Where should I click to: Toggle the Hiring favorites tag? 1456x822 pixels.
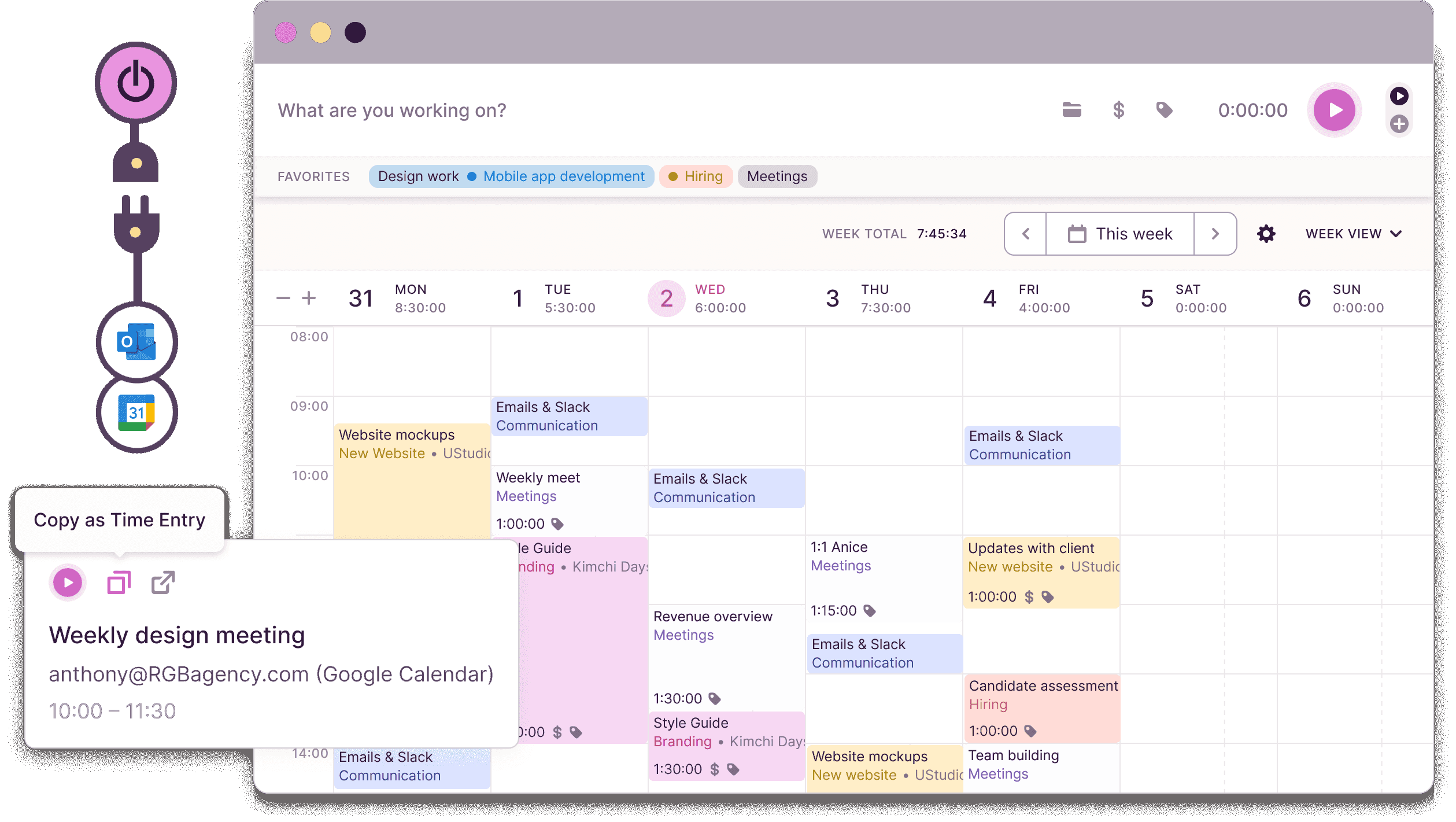click(699, 176)
